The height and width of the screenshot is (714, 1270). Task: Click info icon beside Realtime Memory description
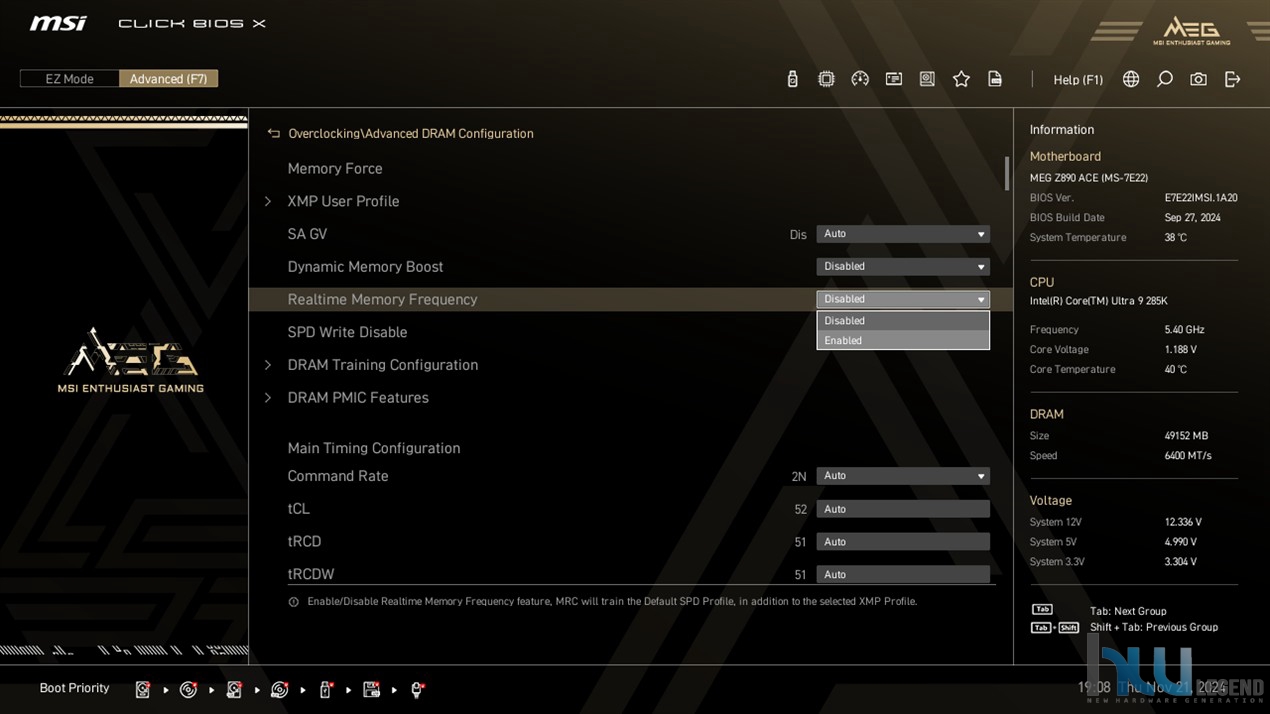point(293,602)
